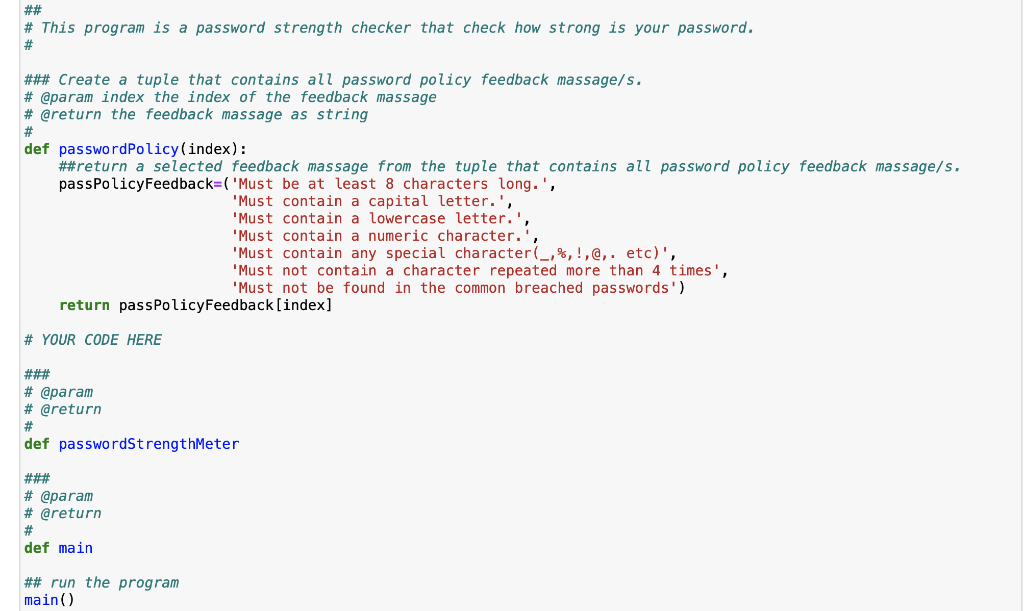Click the 'common breached passwords' string
Image resolution: width=1024 pixels, height=611 pixels.
[455, 288]
